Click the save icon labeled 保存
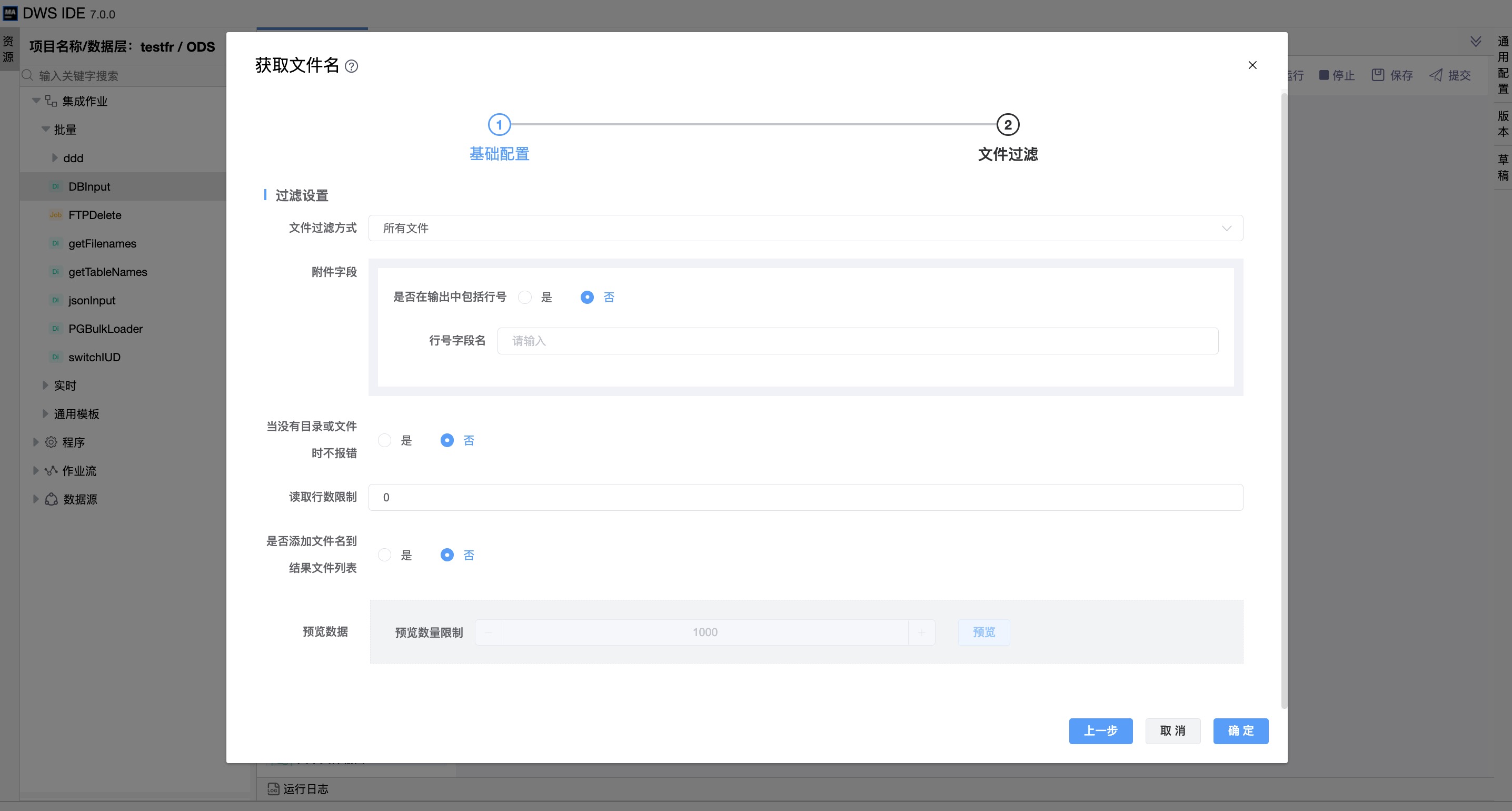This screenshot has height=811, width=1512. tap(1378, 75)
